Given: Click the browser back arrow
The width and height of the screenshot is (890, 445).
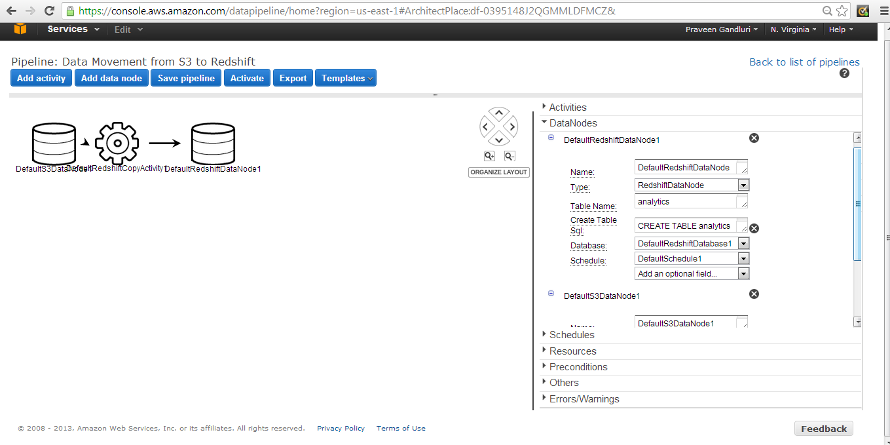Looking at the screenshot, I should (x=11, y=10).
